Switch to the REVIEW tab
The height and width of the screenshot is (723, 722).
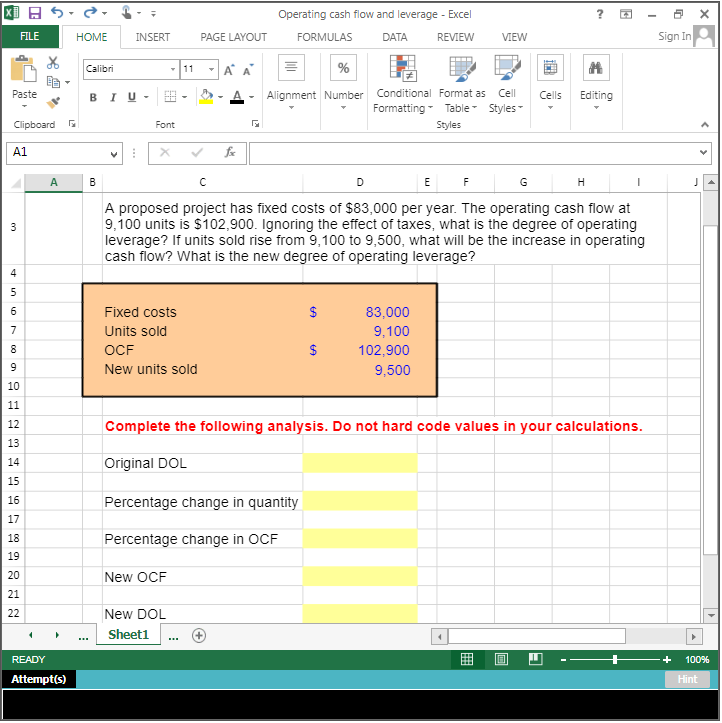(x=456, y=37)
